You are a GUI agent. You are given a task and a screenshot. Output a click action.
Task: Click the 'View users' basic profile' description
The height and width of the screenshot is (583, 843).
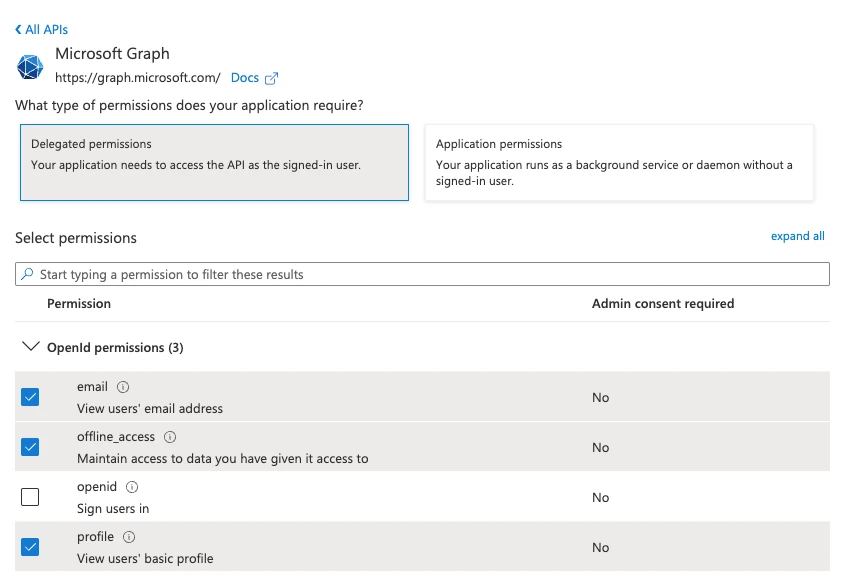pyautogui.click(x=145, y=559)
